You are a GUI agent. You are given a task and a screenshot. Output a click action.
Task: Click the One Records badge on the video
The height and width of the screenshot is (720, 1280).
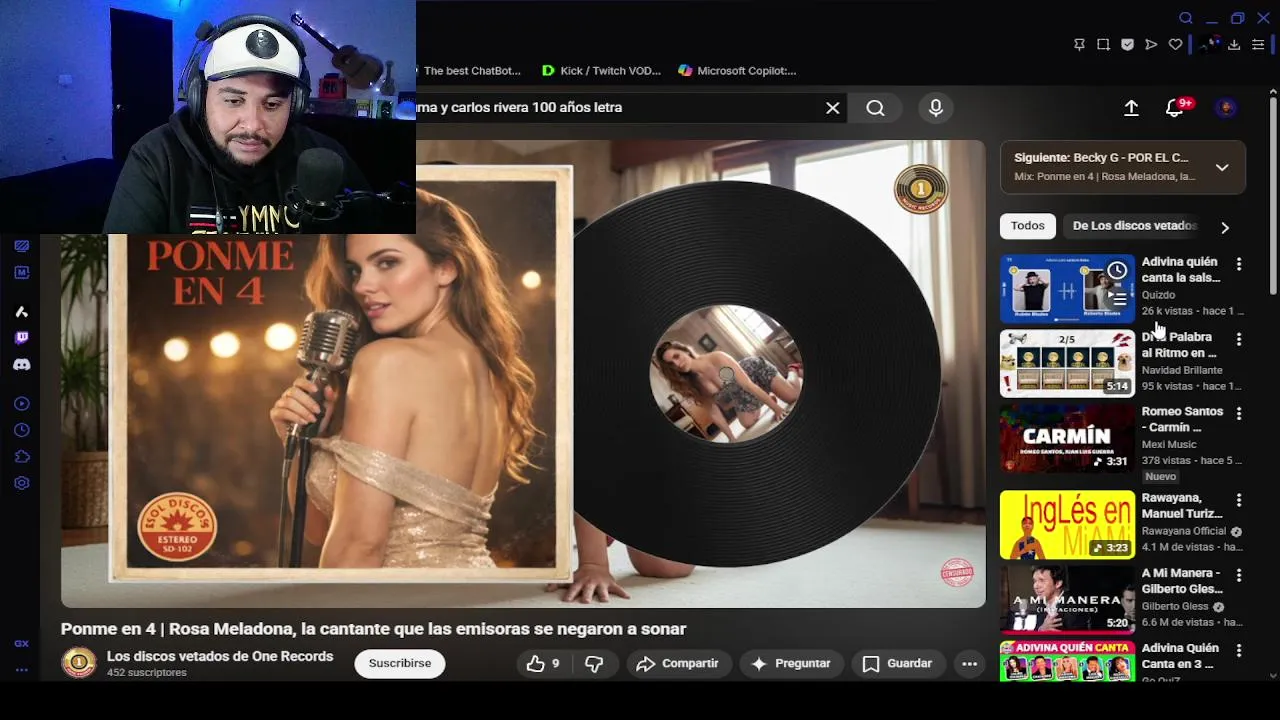pos(921,189)
